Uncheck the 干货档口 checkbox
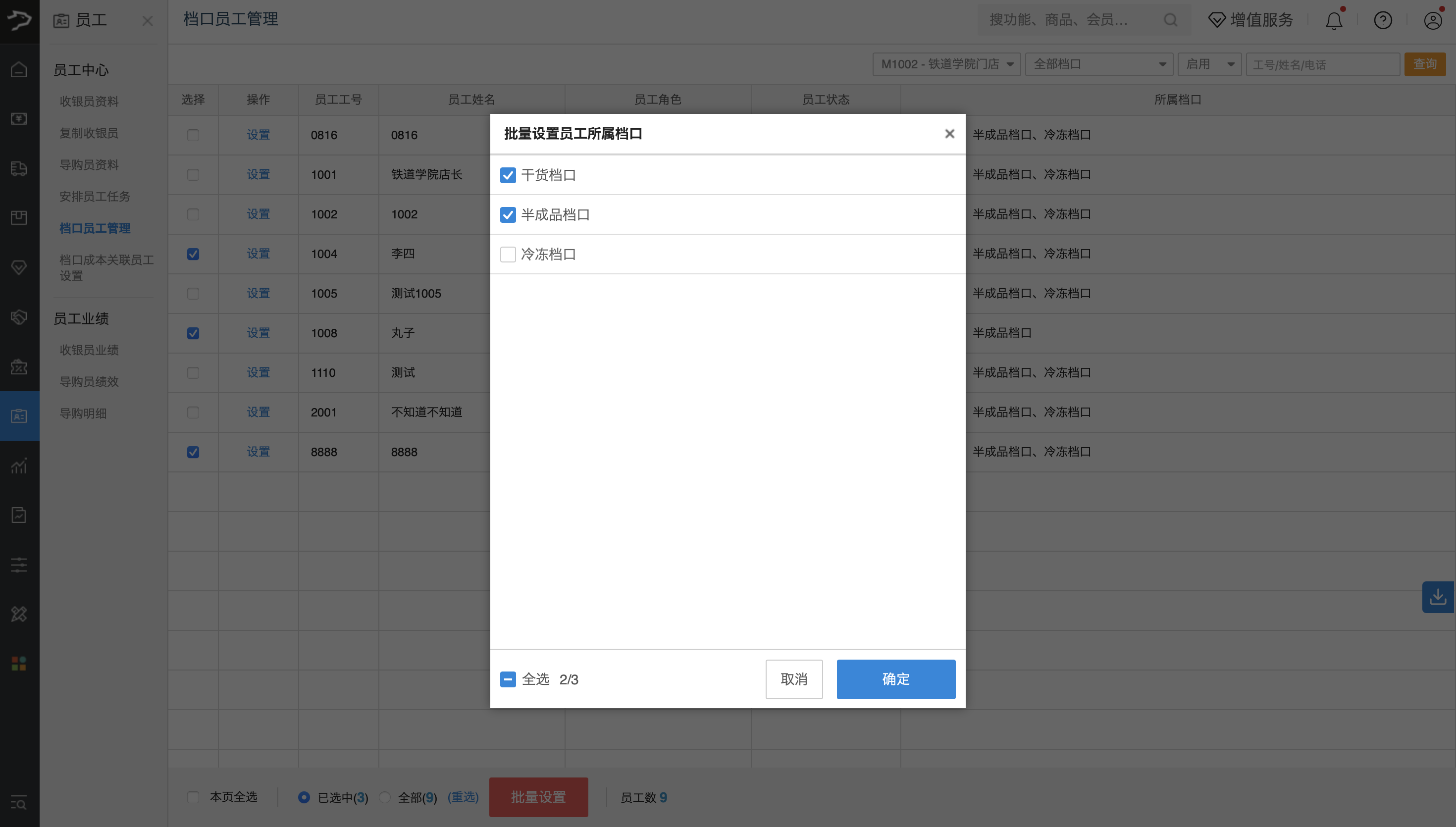The height and width of the screenshot is (827, 1456). [x=508, y=175]
